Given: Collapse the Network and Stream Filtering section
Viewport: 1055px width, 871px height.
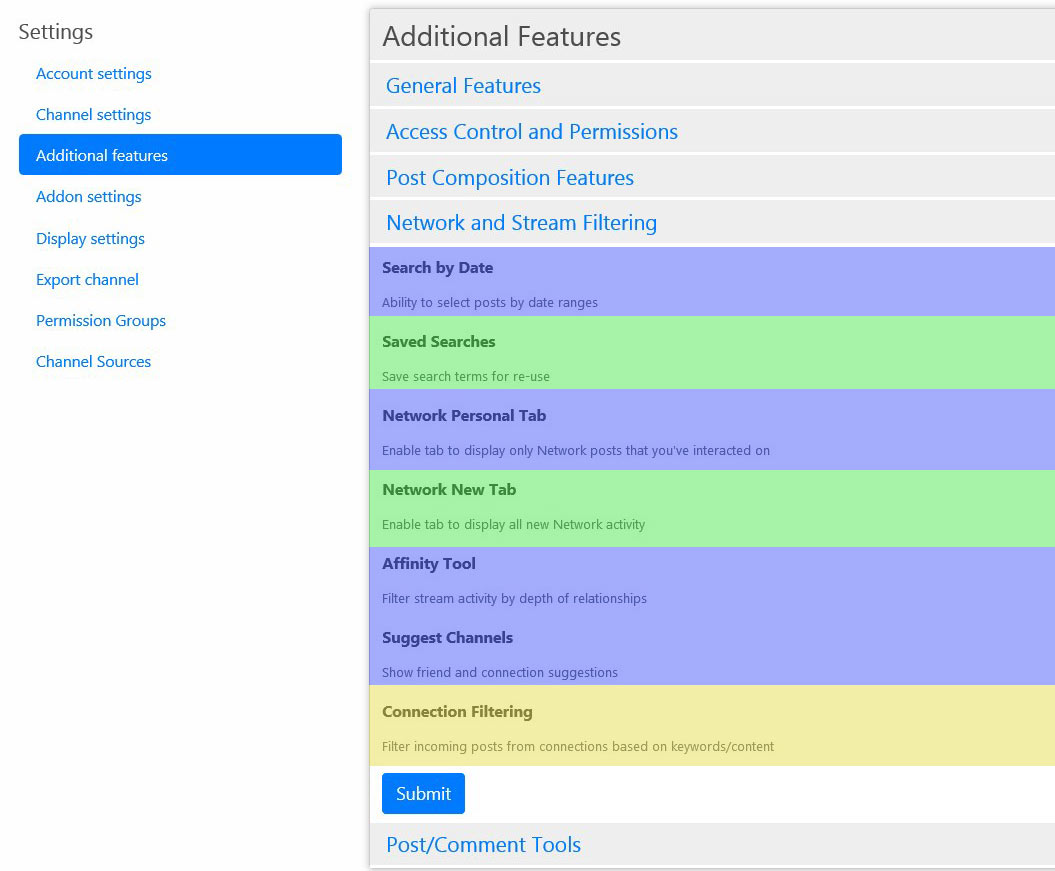Looking at the screenshot, I should 521,223.
